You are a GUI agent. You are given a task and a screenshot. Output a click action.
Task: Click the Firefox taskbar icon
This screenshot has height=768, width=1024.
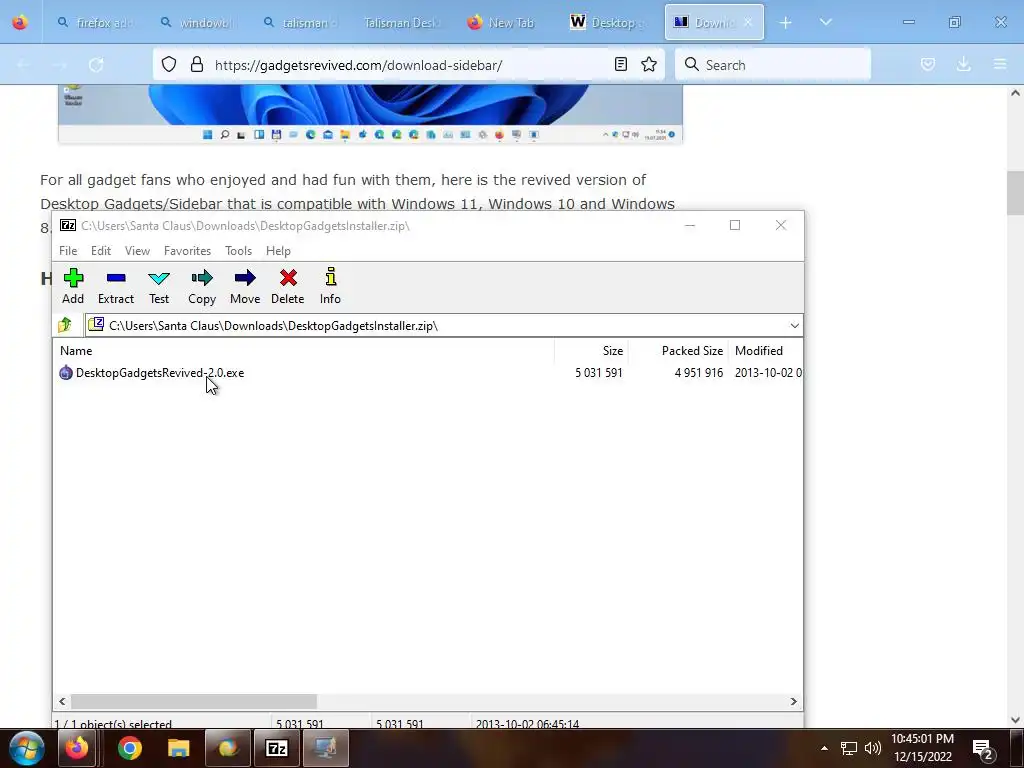[x=76, y=748]
